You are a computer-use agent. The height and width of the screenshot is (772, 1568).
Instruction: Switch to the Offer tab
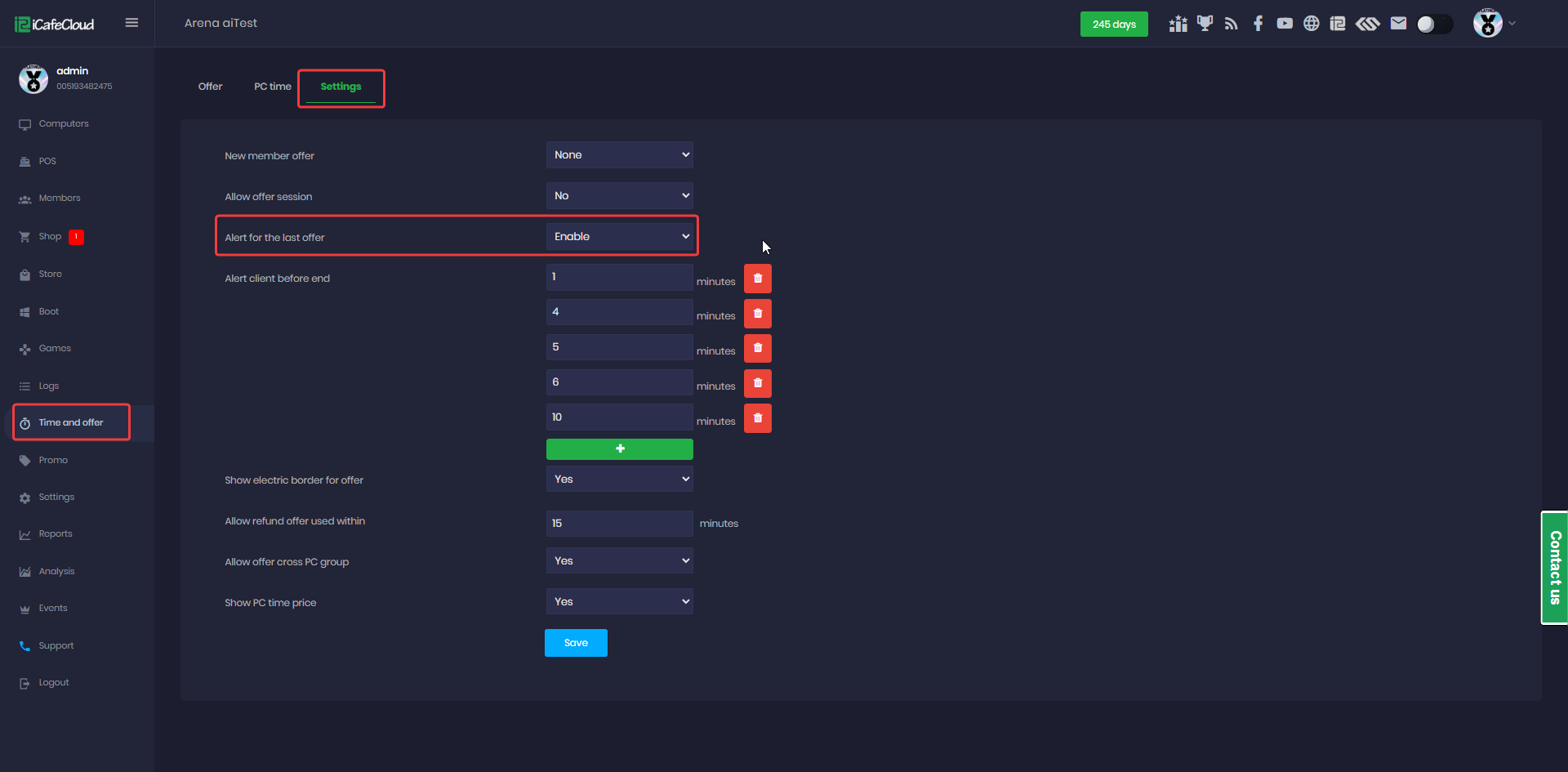point(210,87)
